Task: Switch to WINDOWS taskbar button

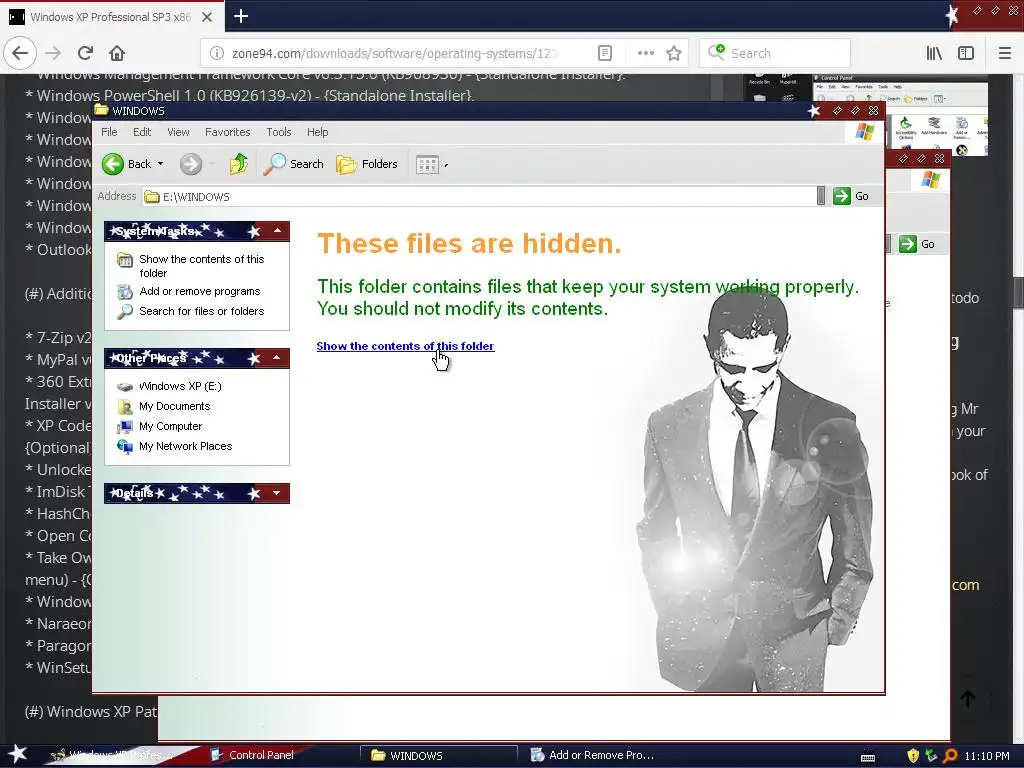Action: point(438,756)
